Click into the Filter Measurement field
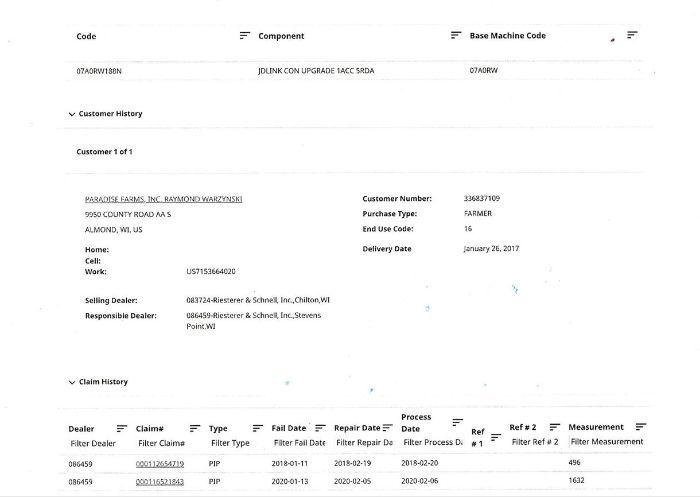700x497 pixels. click(x=607, y=442)
